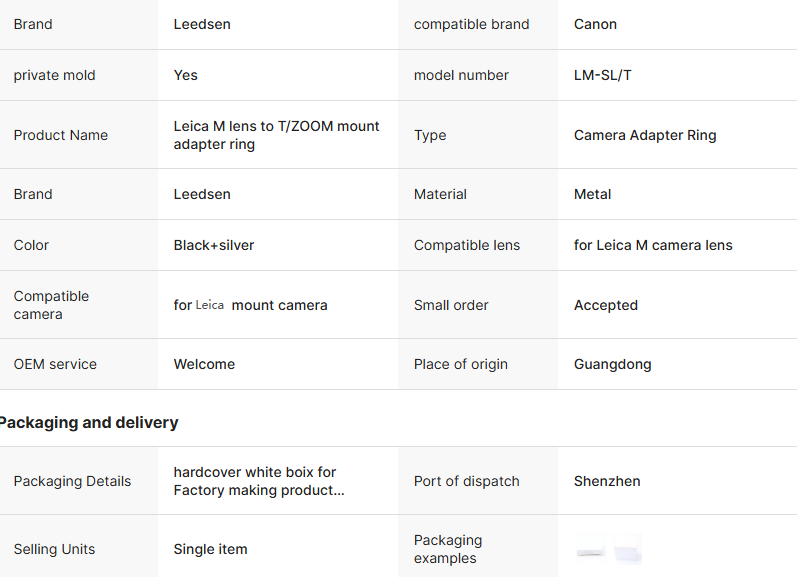The image size is (797, 577).
Task: Click the 'Metal' material value
Action: tap(592, 194)
